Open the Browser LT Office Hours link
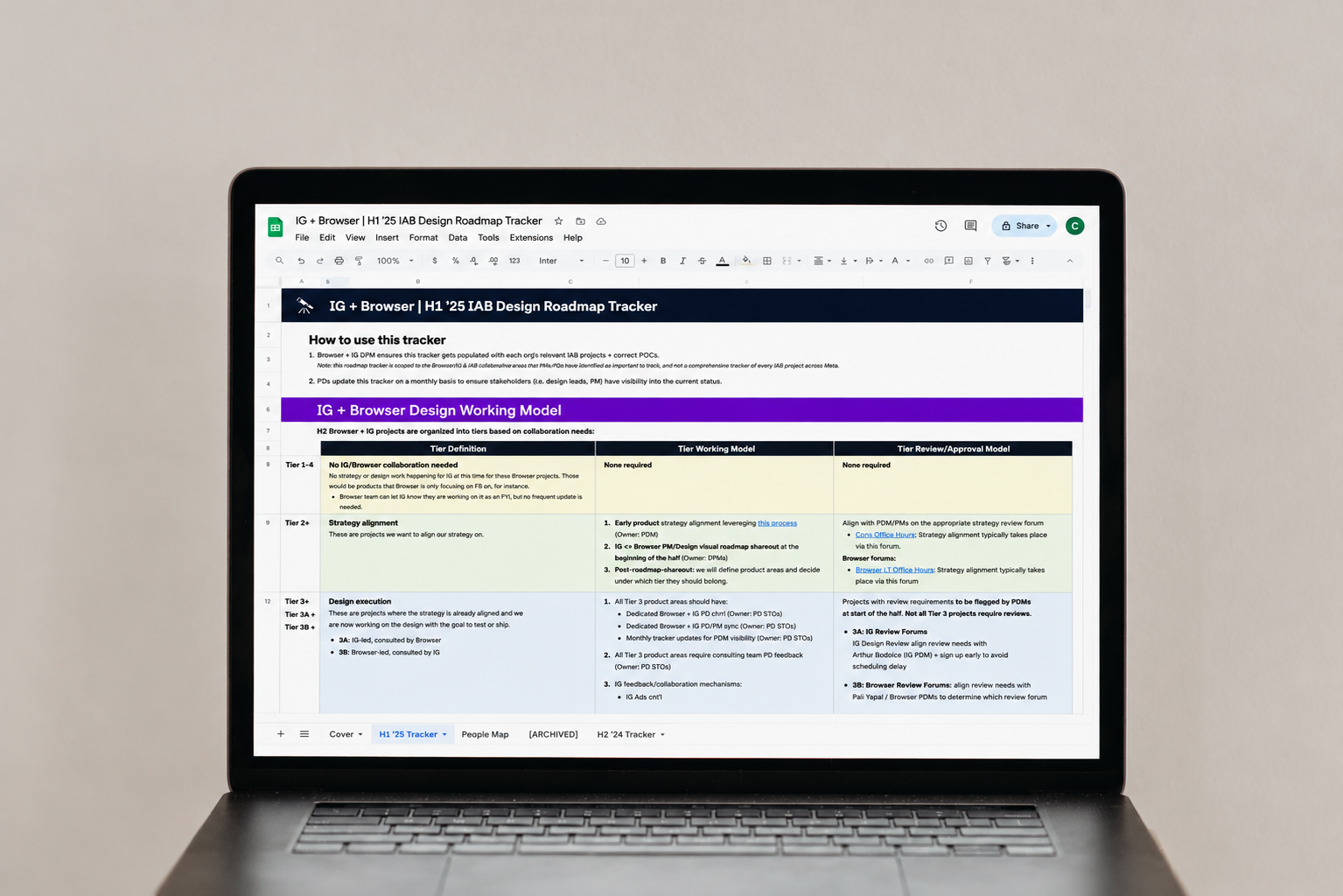1343x896 pixels. coord(894,570)
